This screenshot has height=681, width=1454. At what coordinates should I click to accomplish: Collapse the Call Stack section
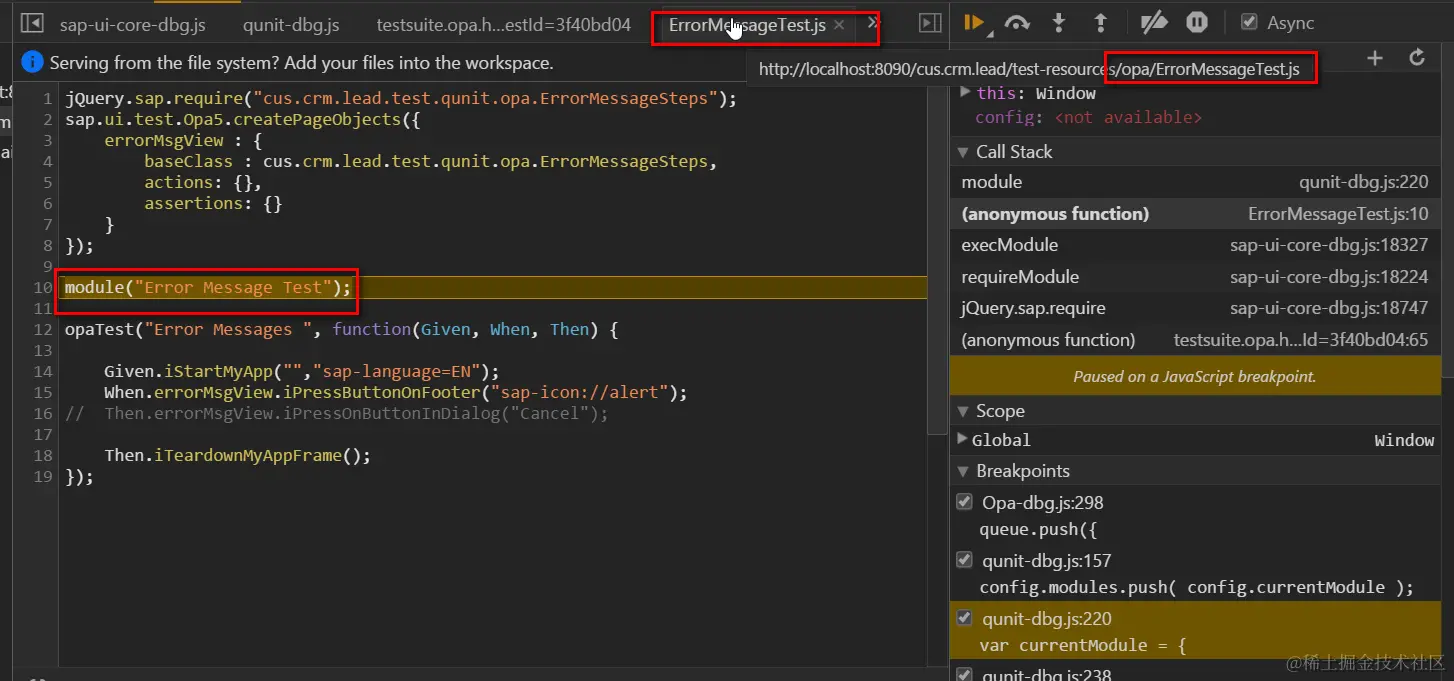(964, 152)
